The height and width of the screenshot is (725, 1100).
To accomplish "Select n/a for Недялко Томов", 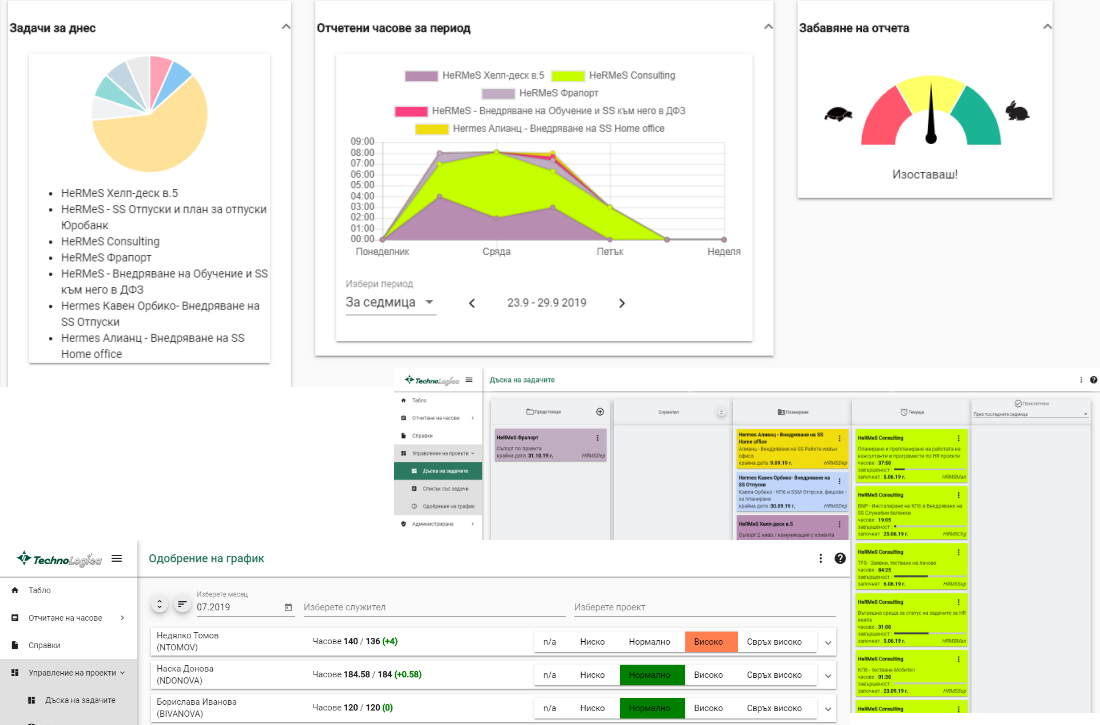I will (549, 641).
